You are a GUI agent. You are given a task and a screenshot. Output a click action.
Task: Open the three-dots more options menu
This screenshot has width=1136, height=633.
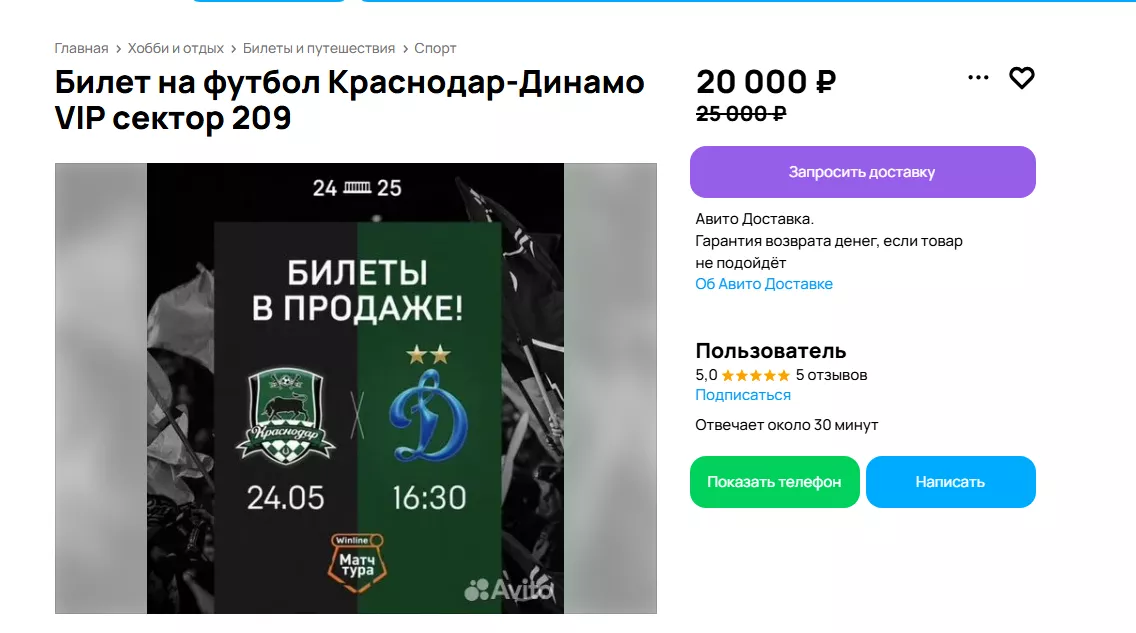978,77
